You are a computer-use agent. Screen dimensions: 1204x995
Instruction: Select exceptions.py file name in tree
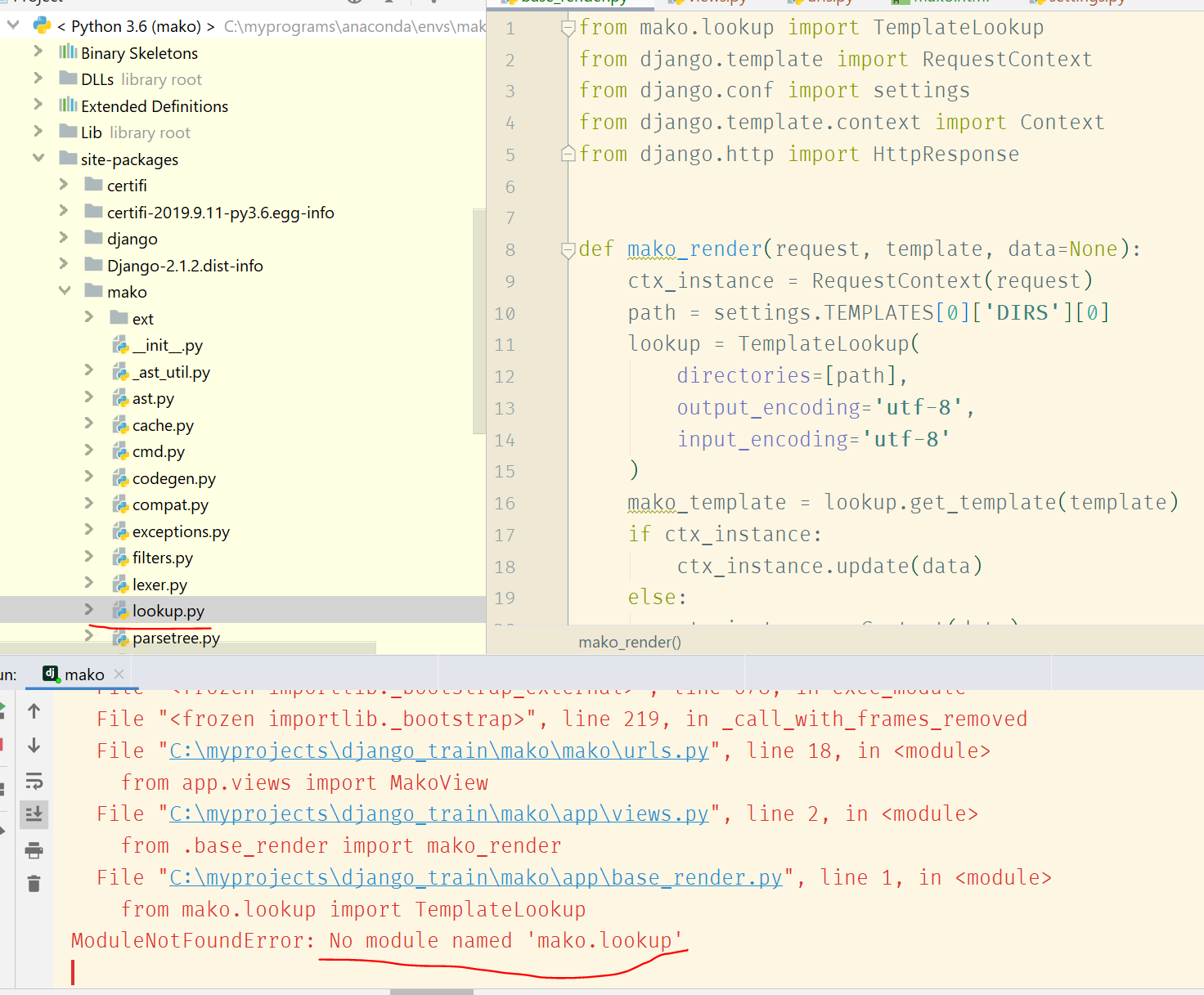(181, 531)
